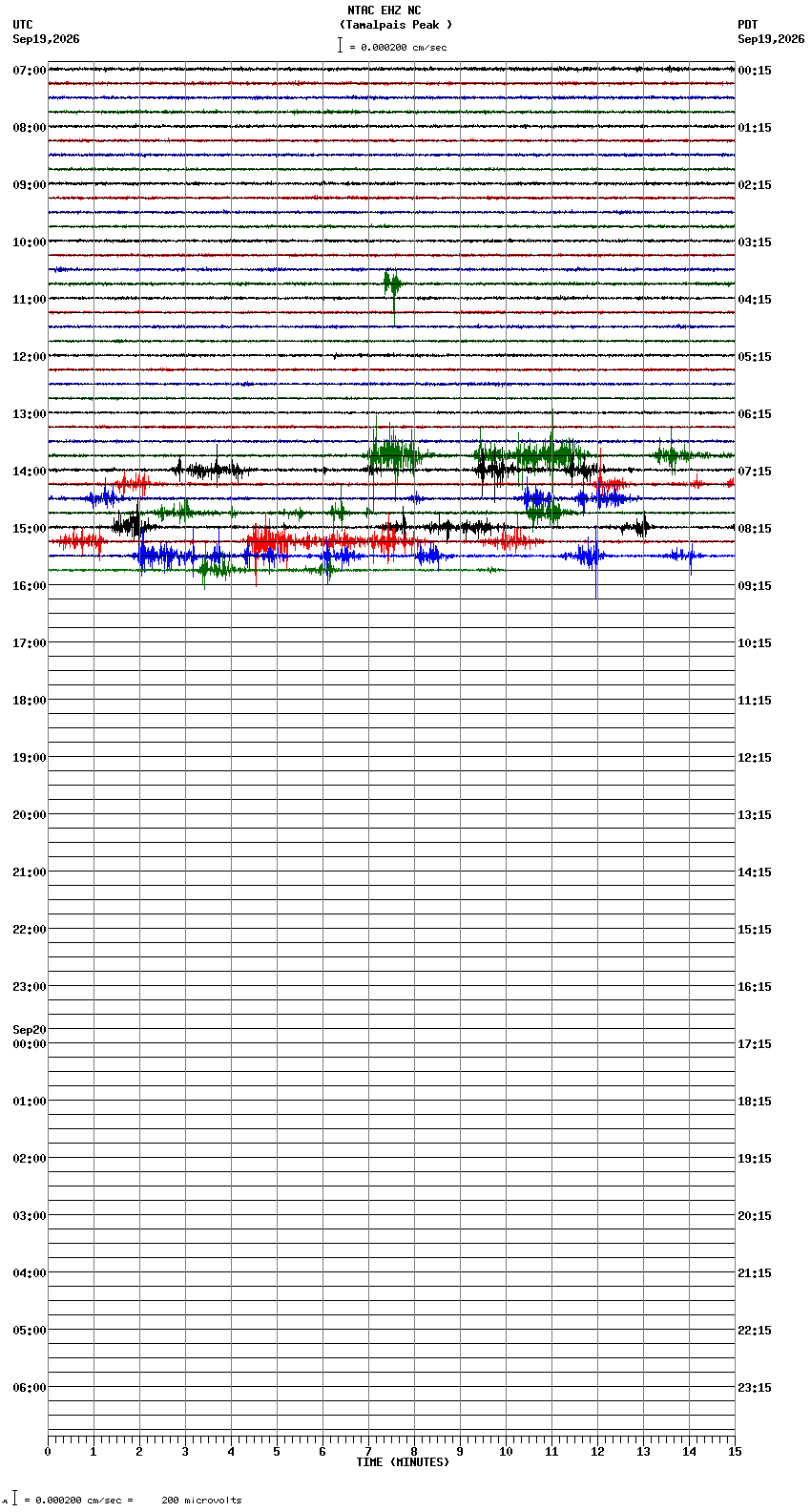The image size is (811, 1512).
Task: Click the '05:00' UTC time label
Action: (x=30, y=1331)
